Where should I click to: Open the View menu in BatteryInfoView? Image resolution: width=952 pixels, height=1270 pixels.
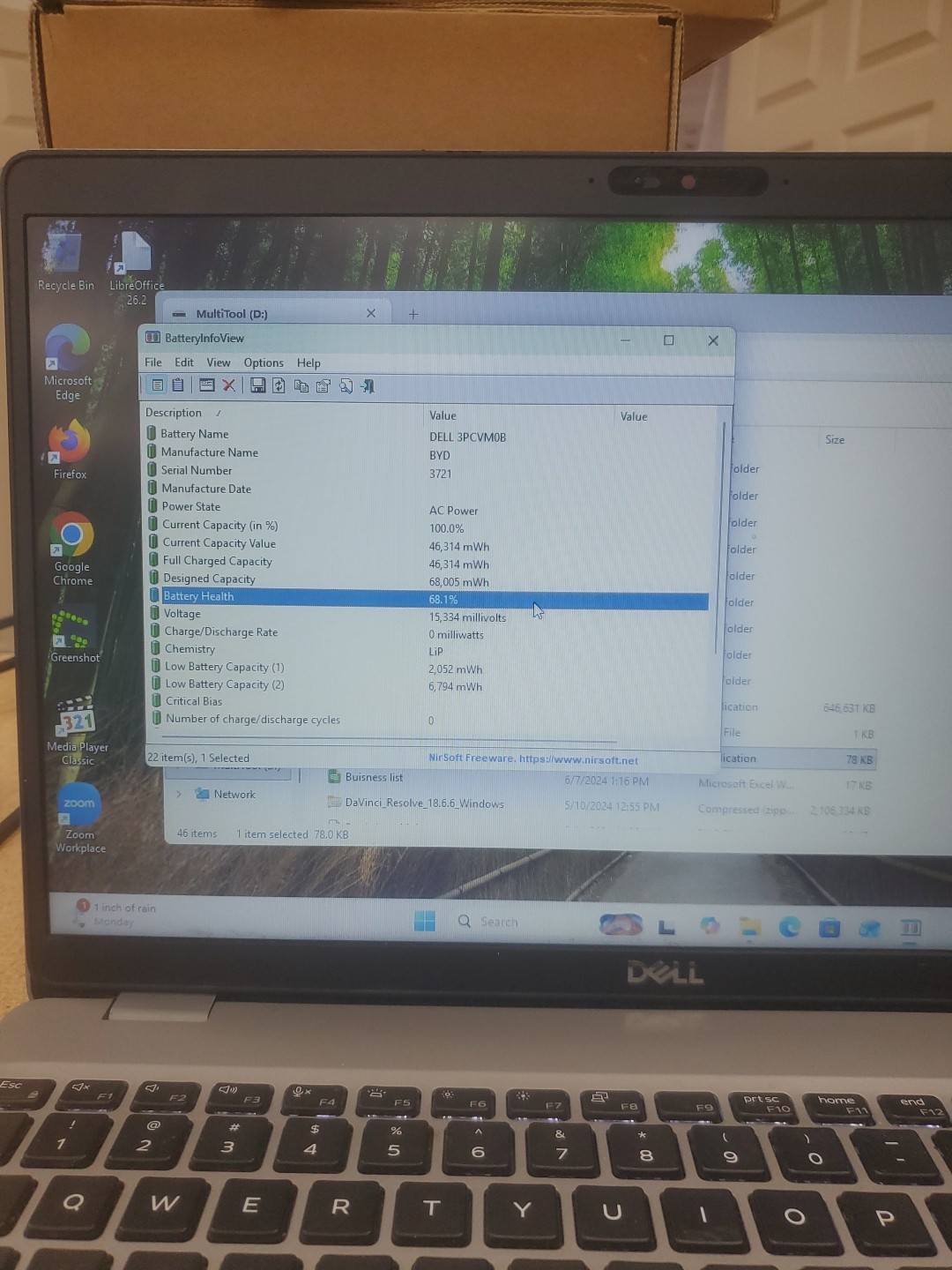(219, 362)
